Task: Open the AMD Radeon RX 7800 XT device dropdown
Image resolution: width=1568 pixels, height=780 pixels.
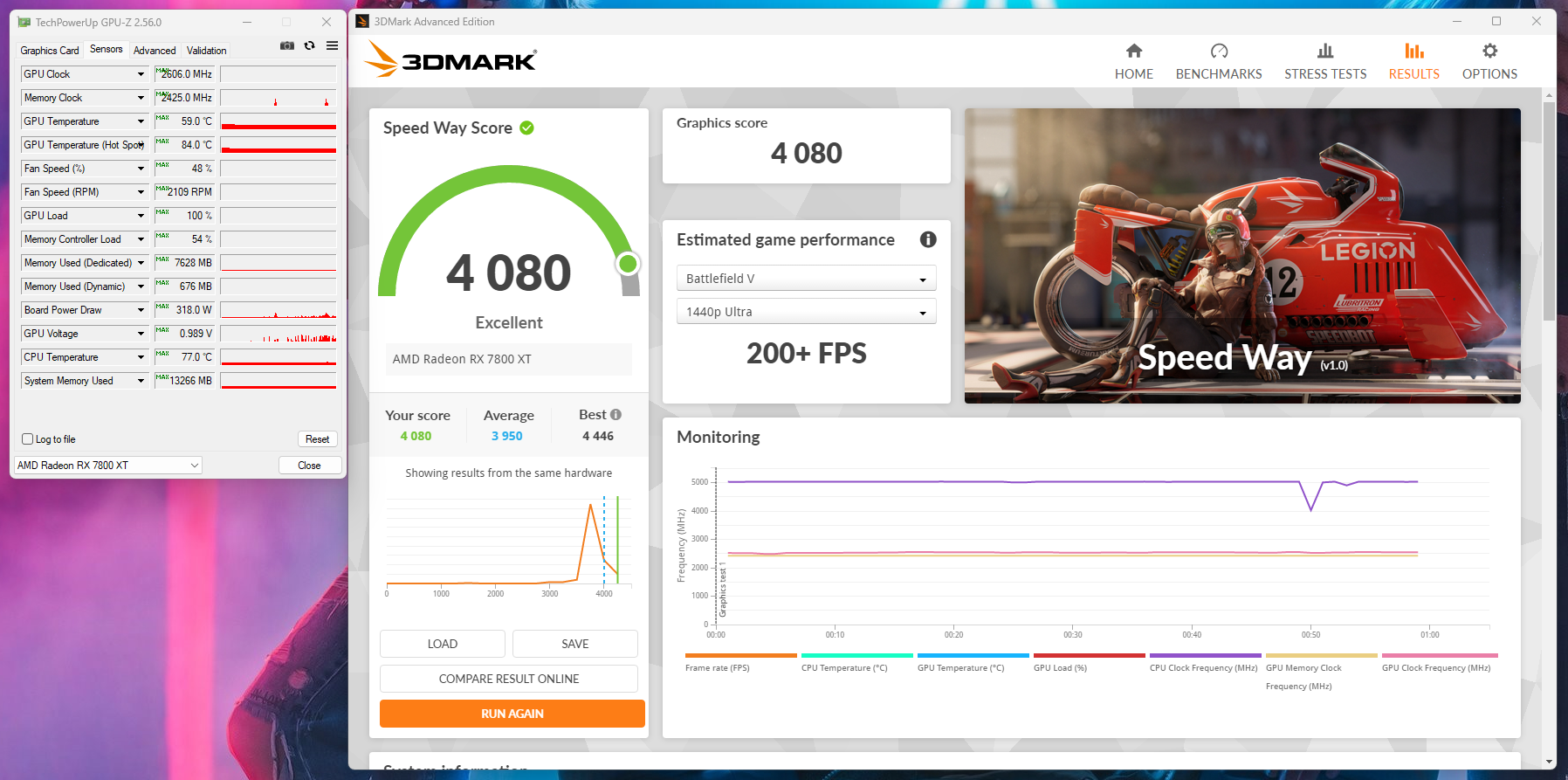Action: [x=108, y=466]
